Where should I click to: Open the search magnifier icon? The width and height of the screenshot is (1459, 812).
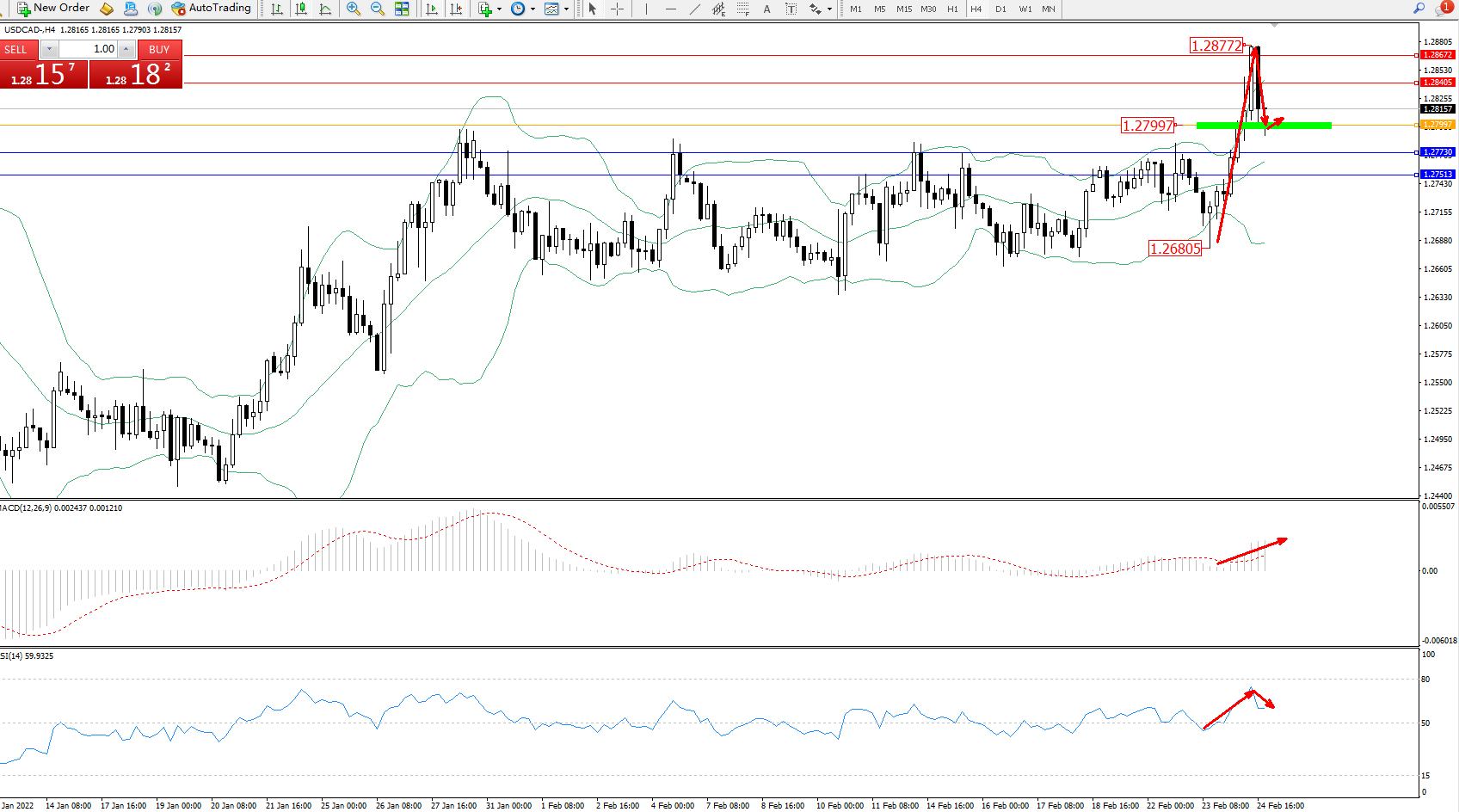[x=1419, y=9]
